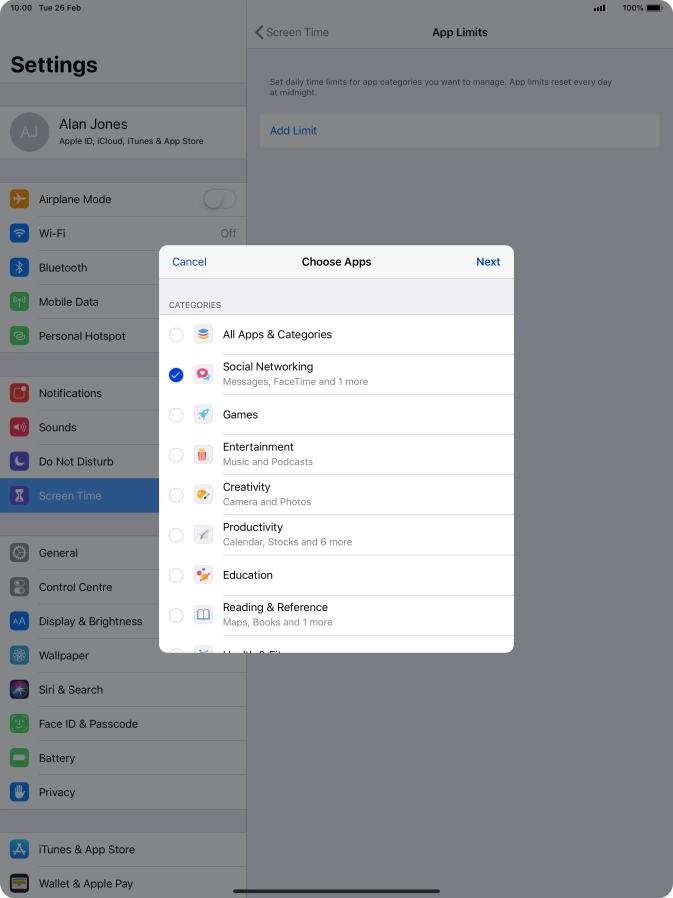Check the All Apps & Categories circle
The width and height of the screenshot is (673, 898).
point(176,335)
